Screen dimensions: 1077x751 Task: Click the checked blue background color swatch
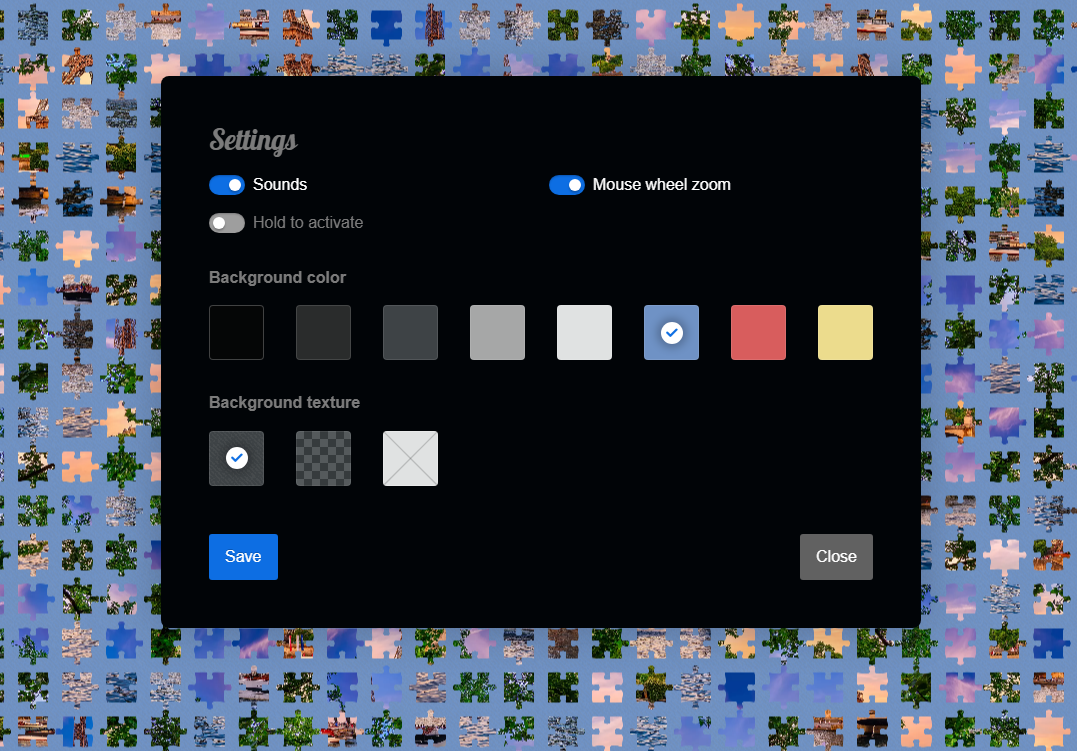(671, 333)
